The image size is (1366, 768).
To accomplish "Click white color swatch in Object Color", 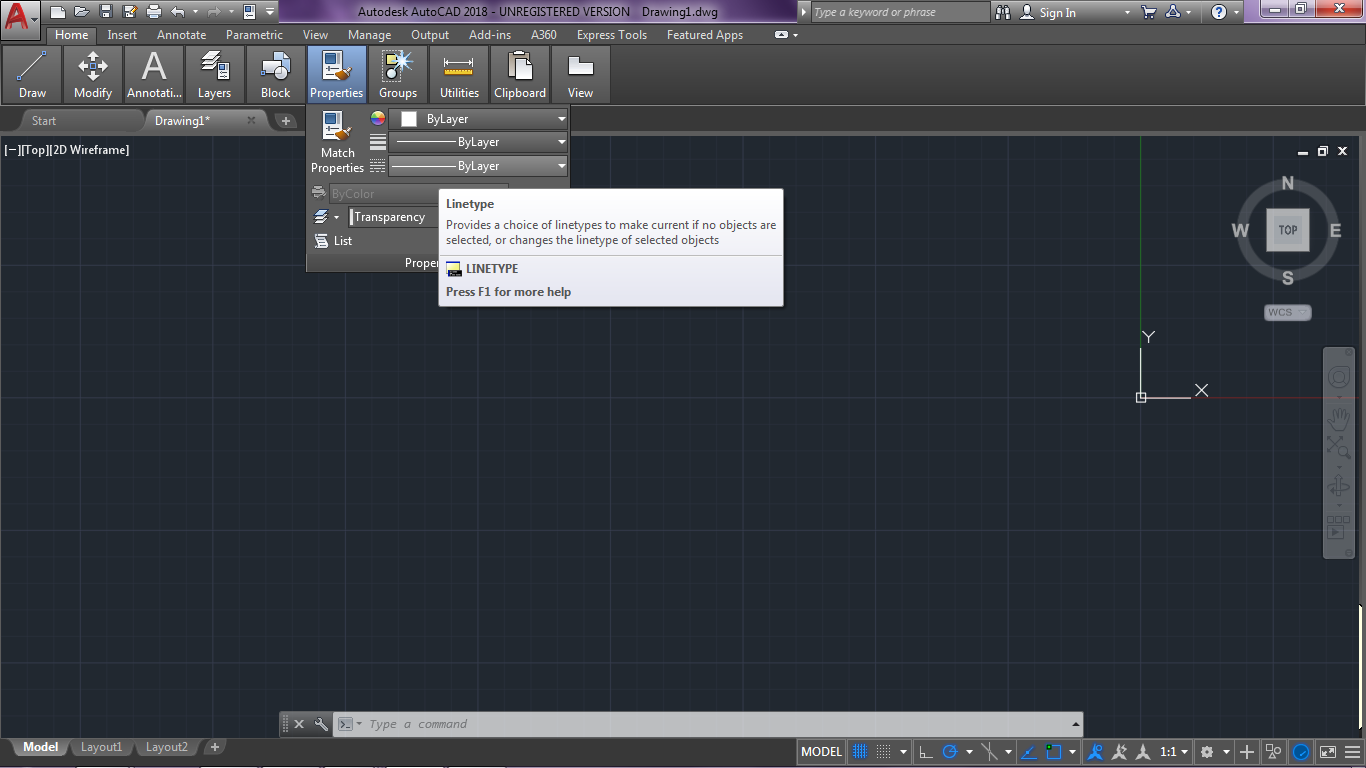I will (x=408, y=119).
